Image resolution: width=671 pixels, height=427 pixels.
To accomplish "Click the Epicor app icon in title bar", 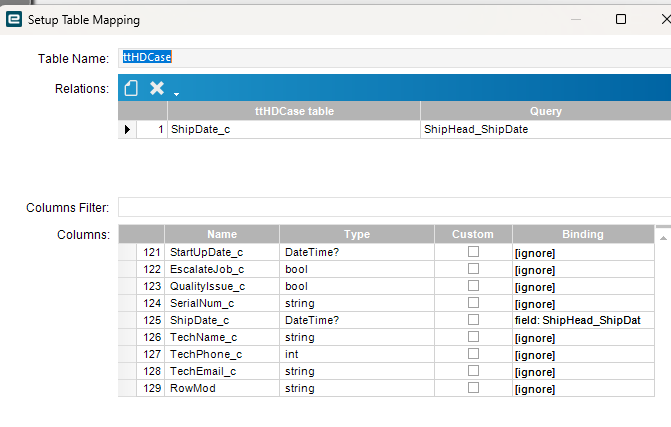I will tap(14, 19).
